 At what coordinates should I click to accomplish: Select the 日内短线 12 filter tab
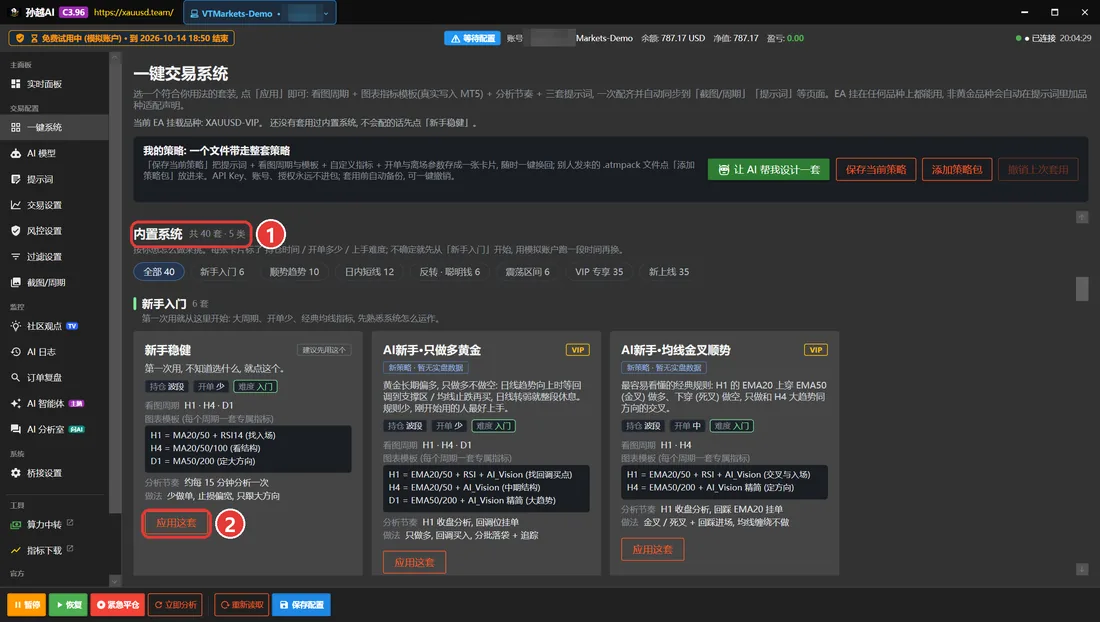tap(369, 272)
